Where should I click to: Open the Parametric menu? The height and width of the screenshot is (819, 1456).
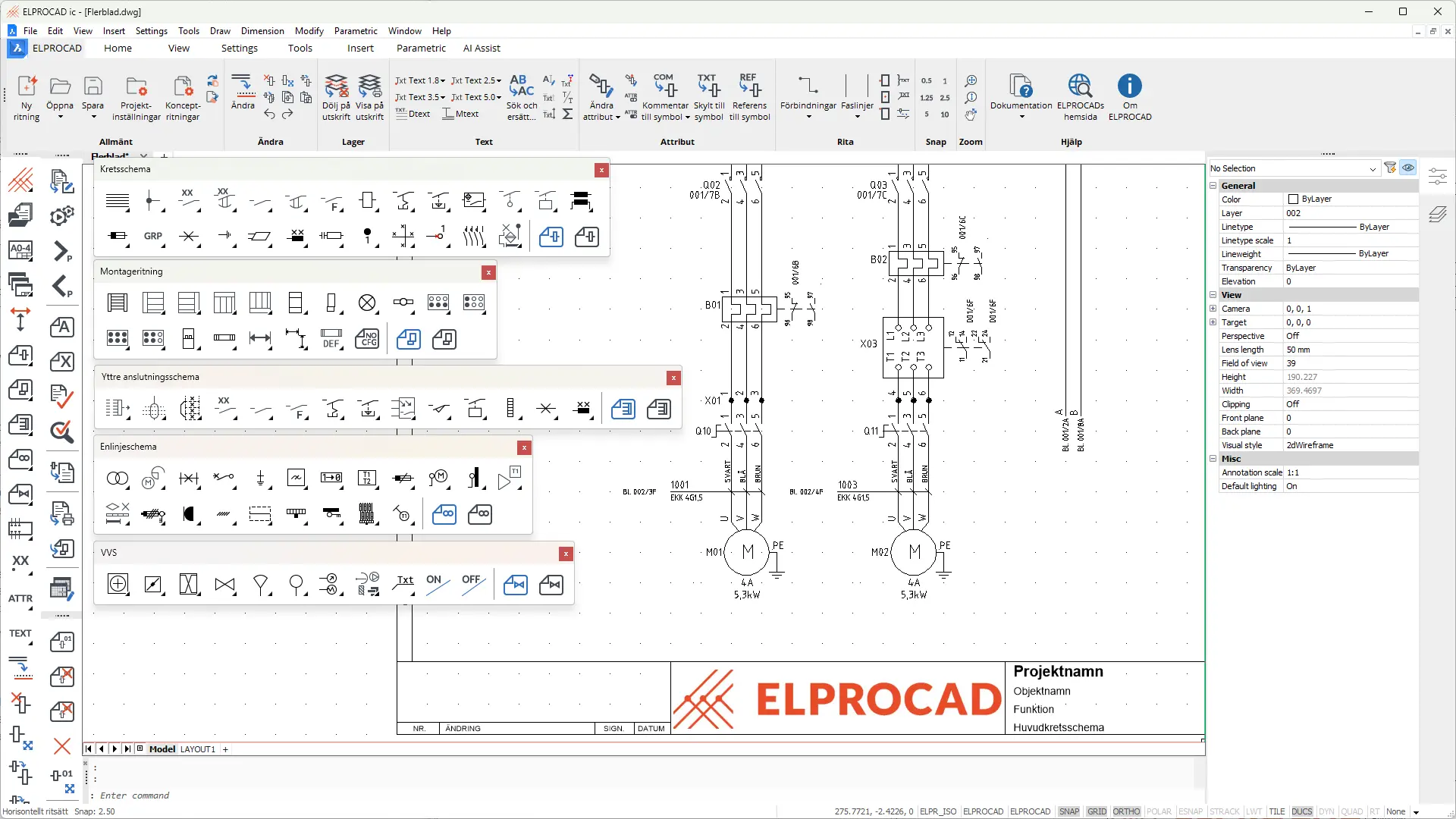click(x=355, y=31)
